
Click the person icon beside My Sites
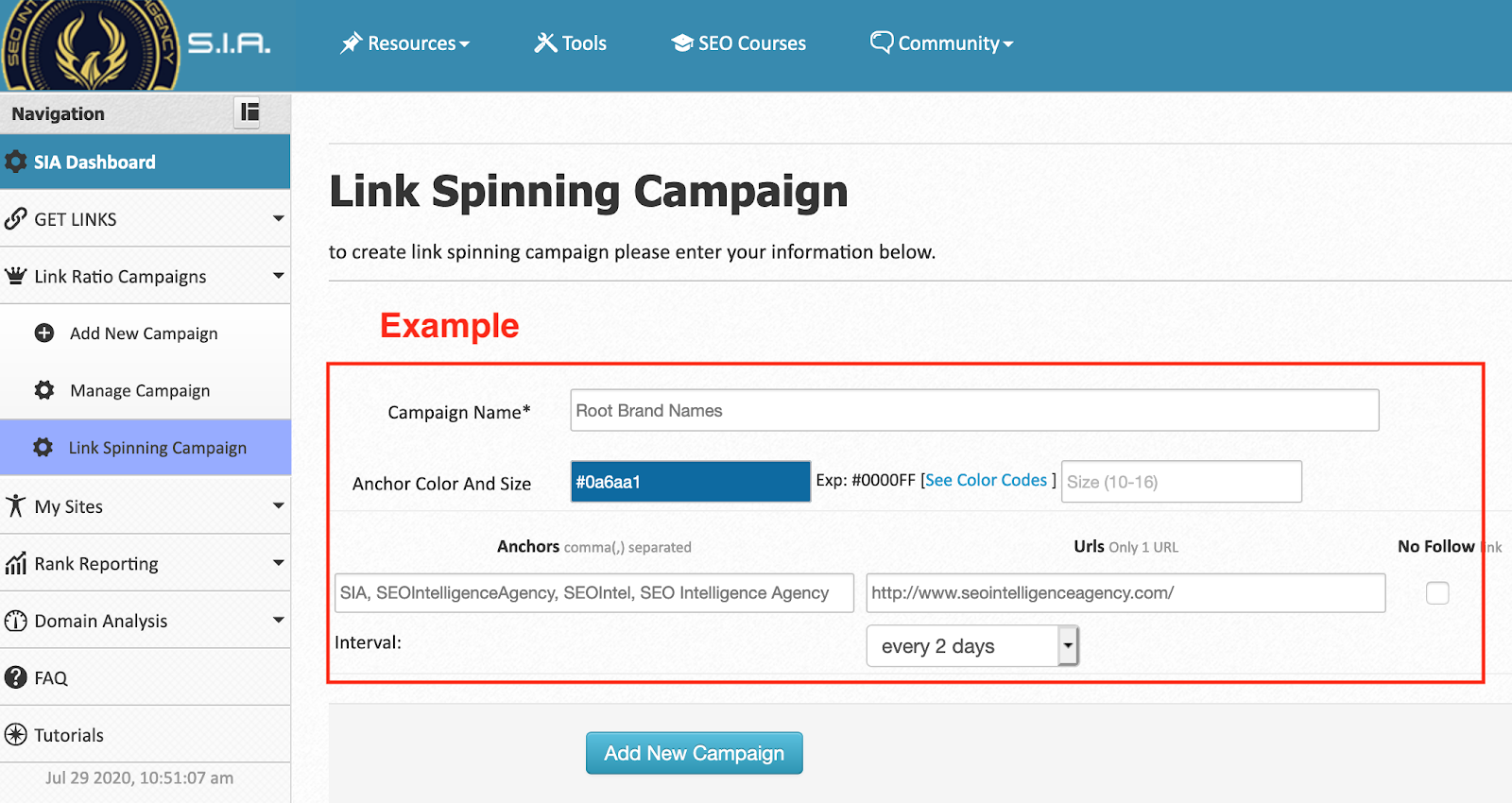[x=16, y=505]
